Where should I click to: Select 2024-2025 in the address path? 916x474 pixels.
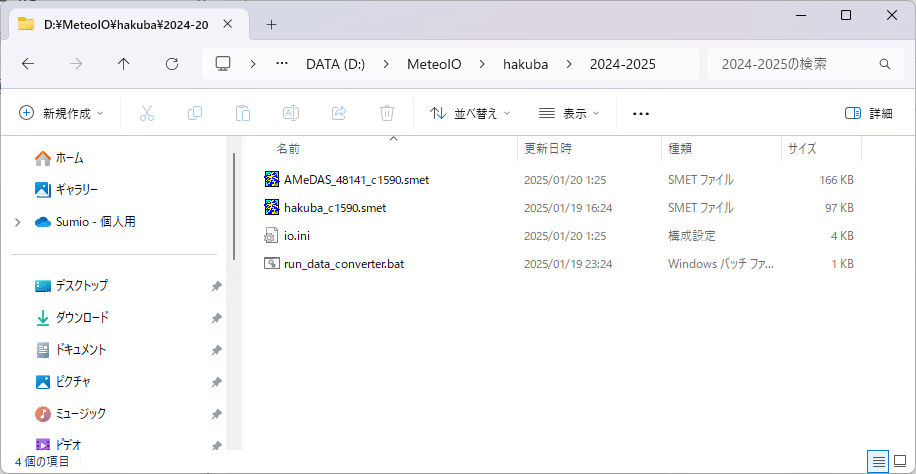[x=623, y=64]
